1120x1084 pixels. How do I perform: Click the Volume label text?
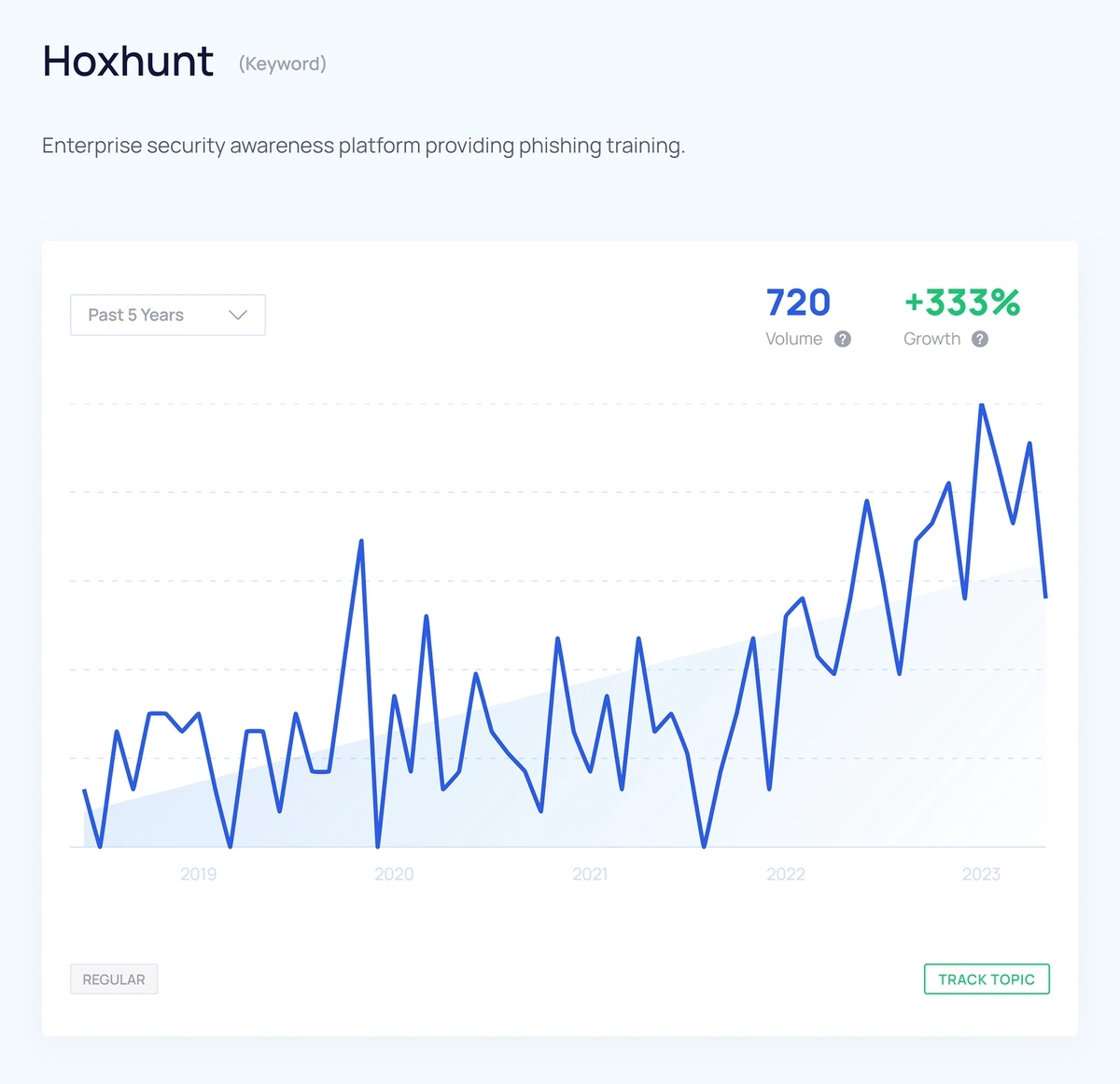point(794,339)
